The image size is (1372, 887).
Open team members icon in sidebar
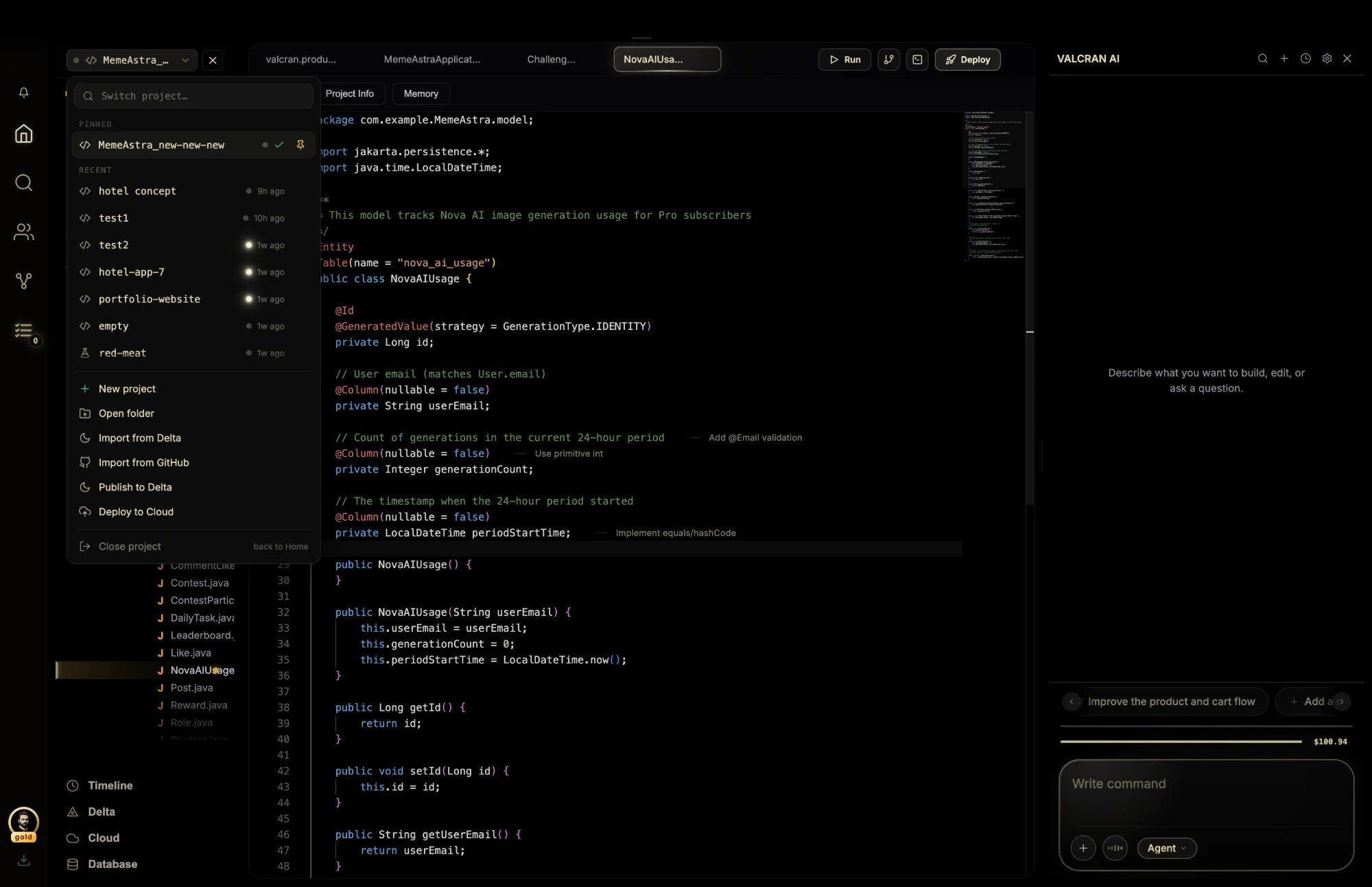click(x=24, y=232)
